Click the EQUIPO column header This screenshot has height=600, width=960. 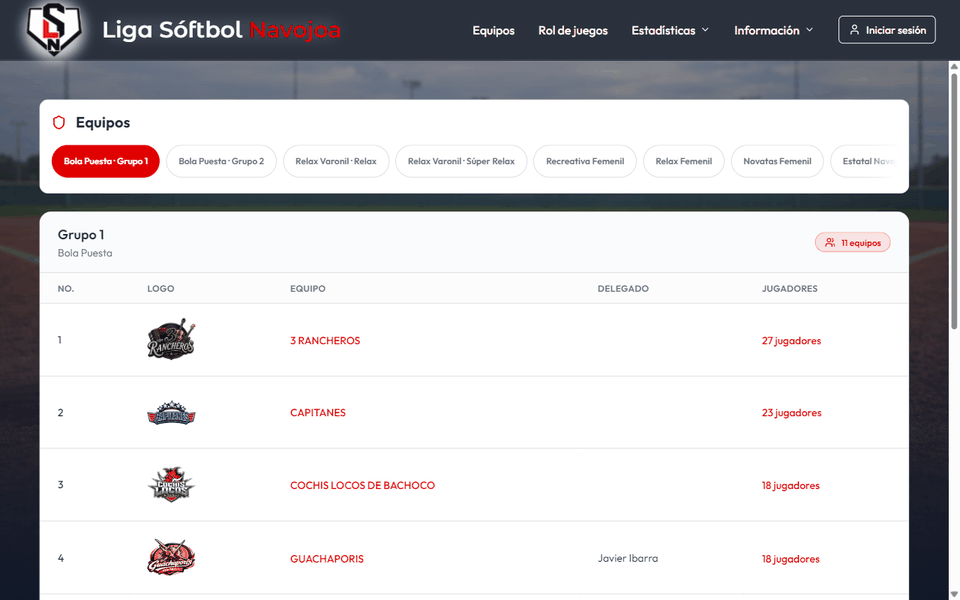(x=307, y=288)
